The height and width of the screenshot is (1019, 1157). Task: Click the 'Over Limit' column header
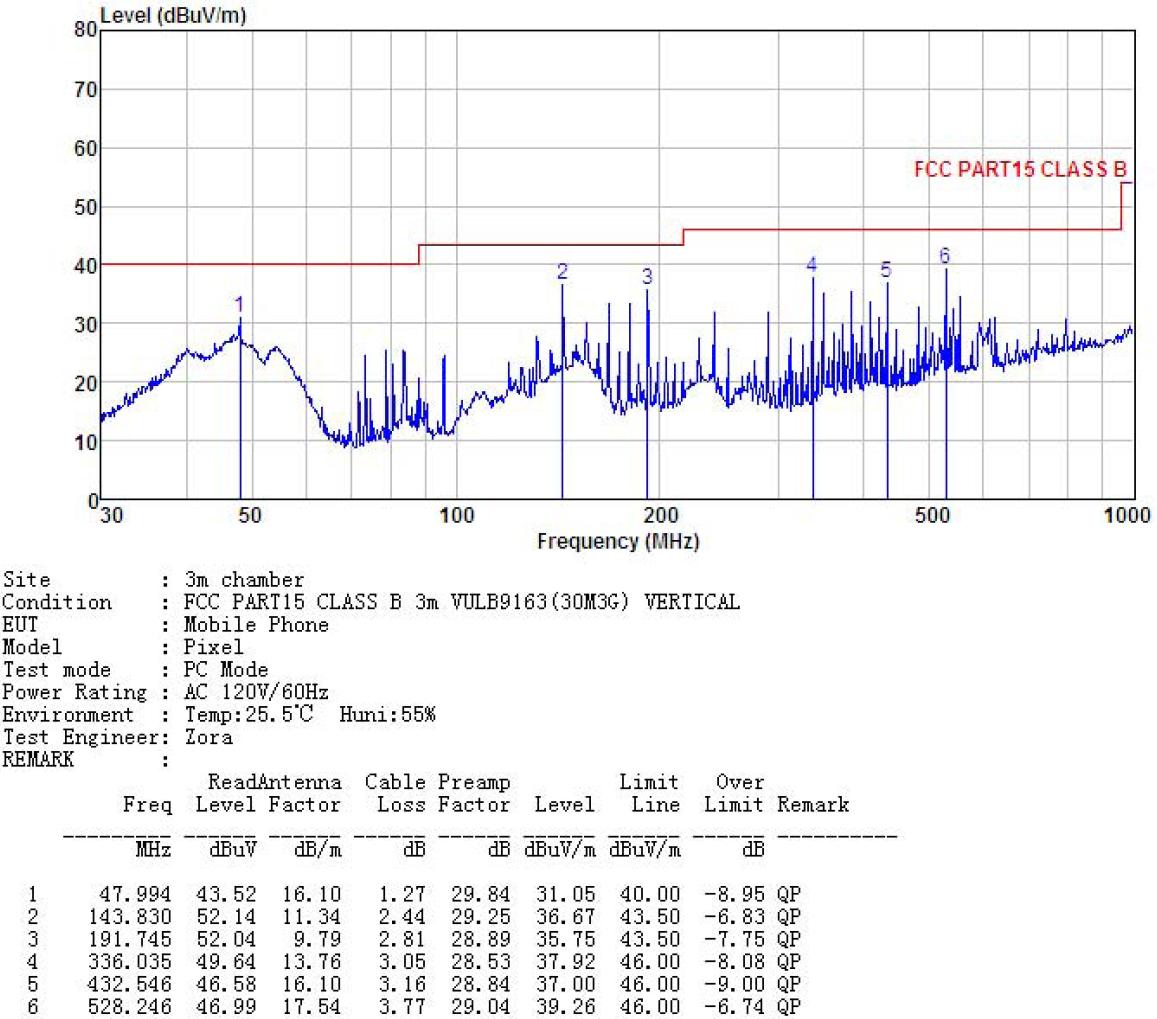[x=733, y=793]
